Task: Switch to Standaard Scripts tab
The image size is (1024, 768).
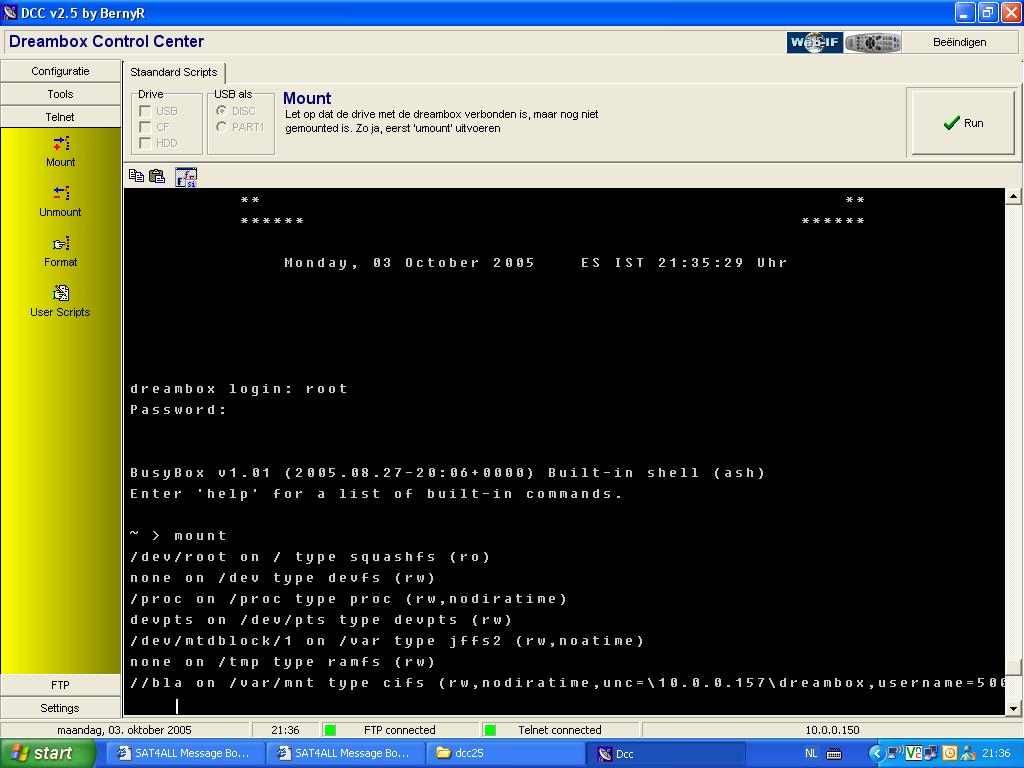Action: pos(174,72)
